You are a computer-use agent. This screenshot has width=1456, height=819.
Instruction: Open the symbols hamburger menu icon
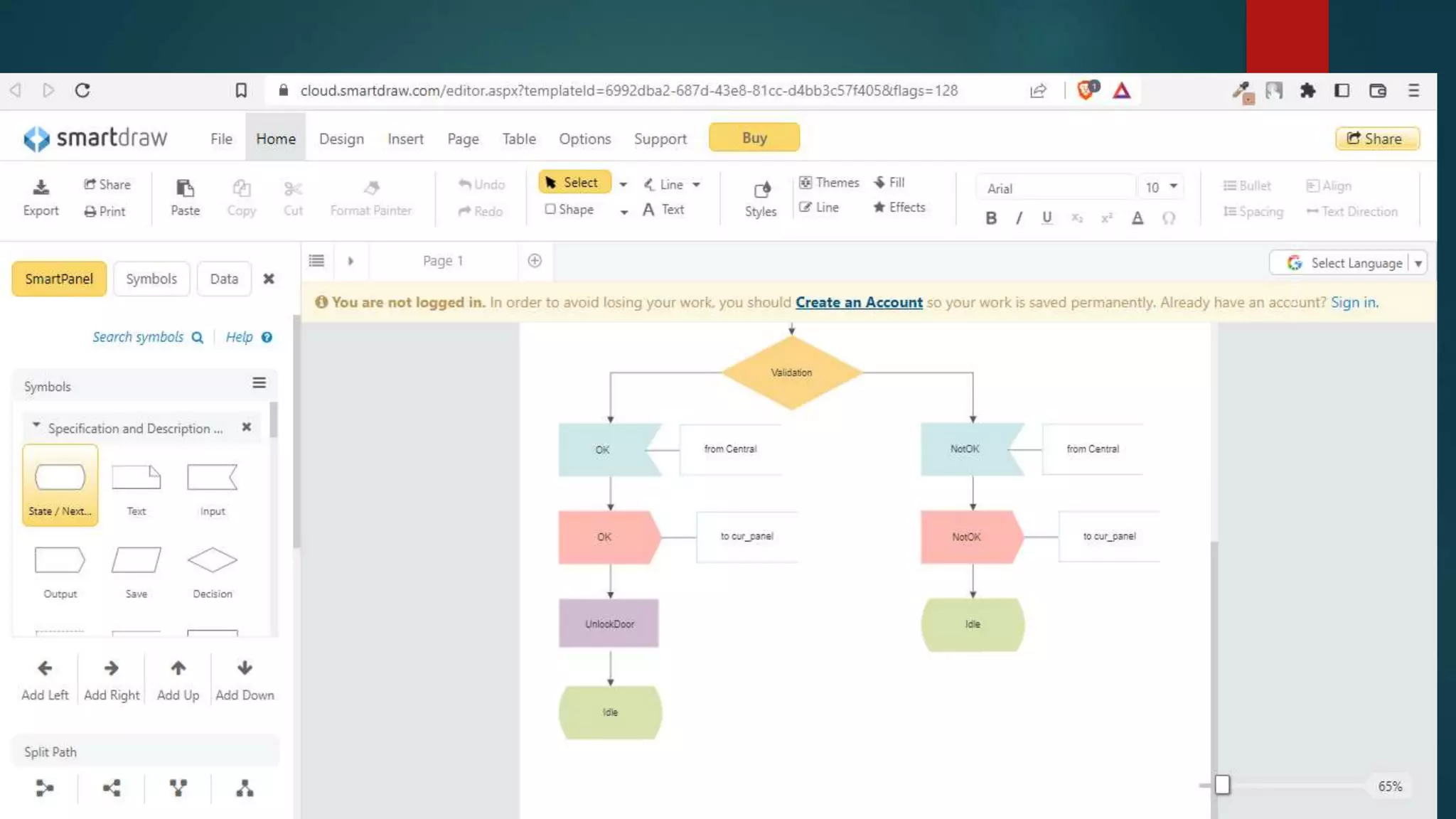pos(259,383)
